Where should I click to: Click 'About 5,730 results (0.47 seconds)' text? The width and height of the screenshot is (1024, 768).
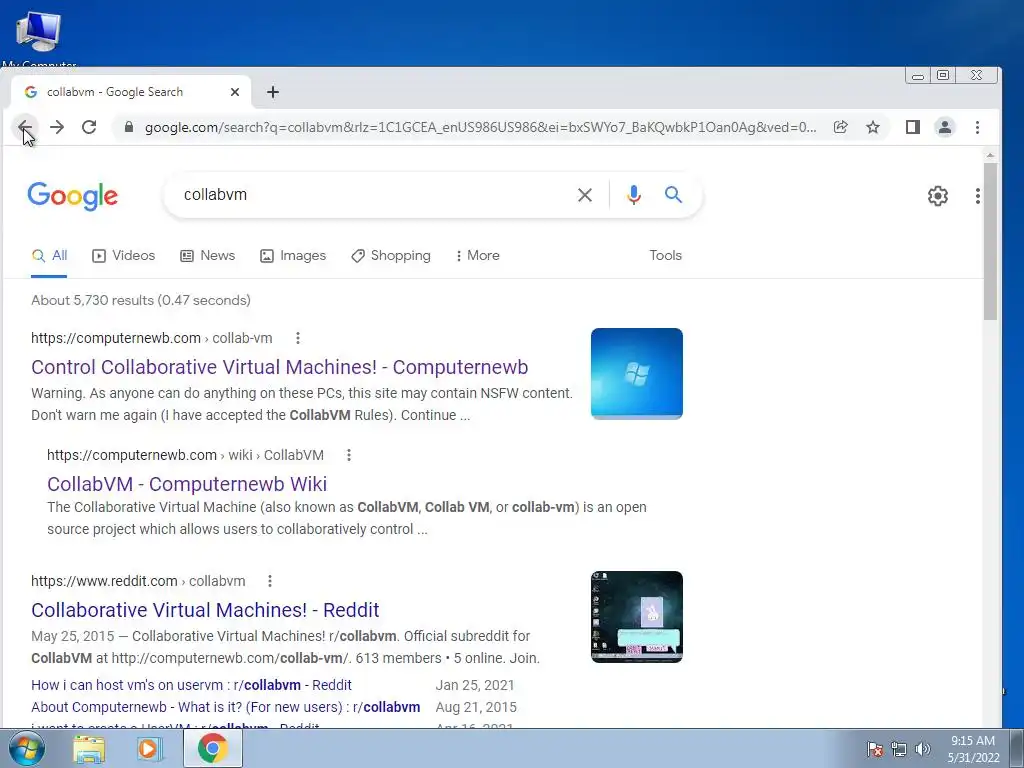pos(141,300)
